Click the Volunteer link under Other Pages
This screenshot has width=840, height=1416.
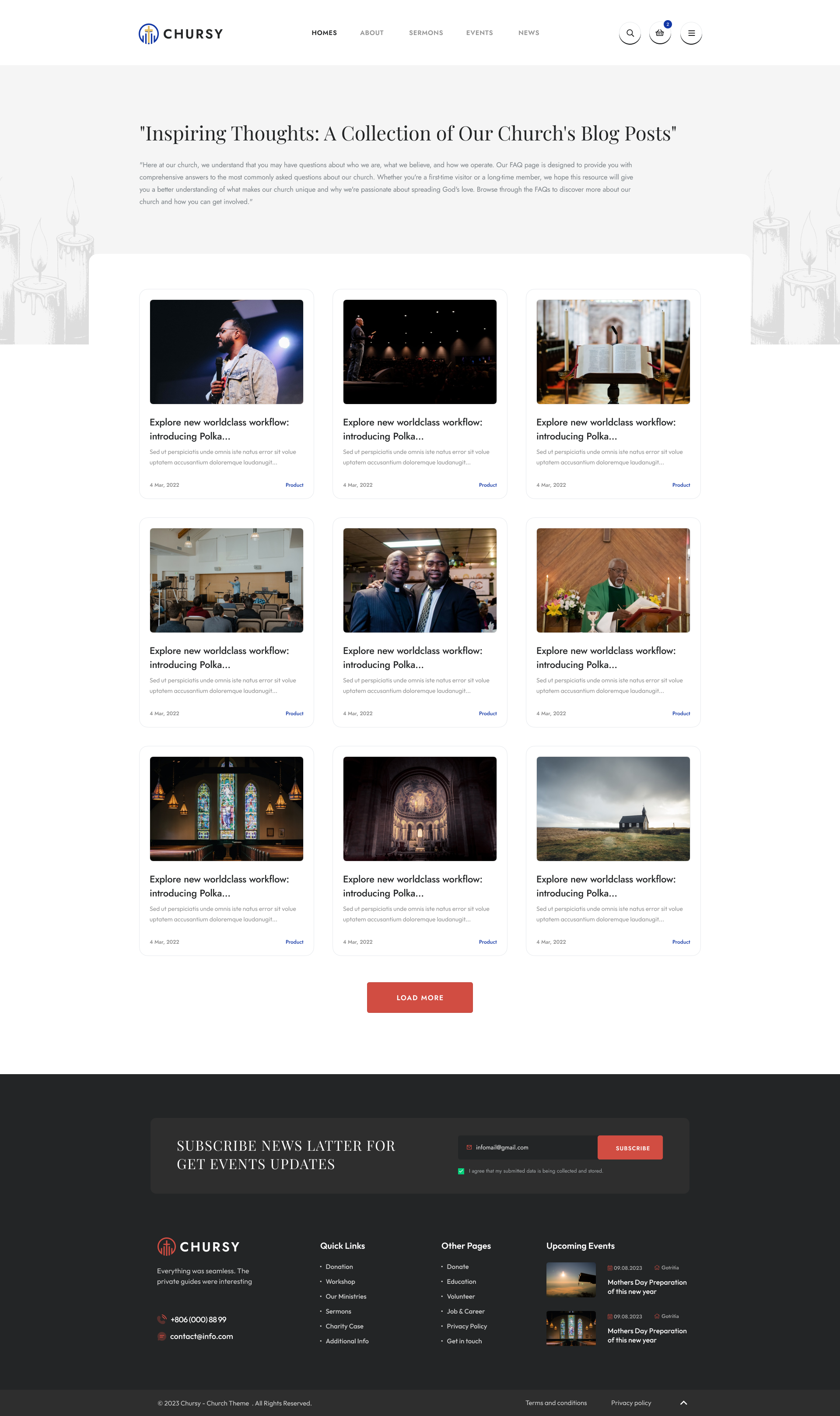coord(461,1297)
